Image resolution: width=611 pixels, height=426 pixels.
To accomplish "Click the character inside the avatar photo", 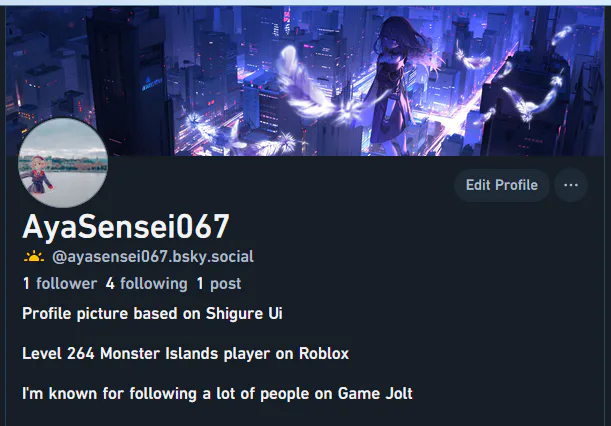I will tap(38, 175).
